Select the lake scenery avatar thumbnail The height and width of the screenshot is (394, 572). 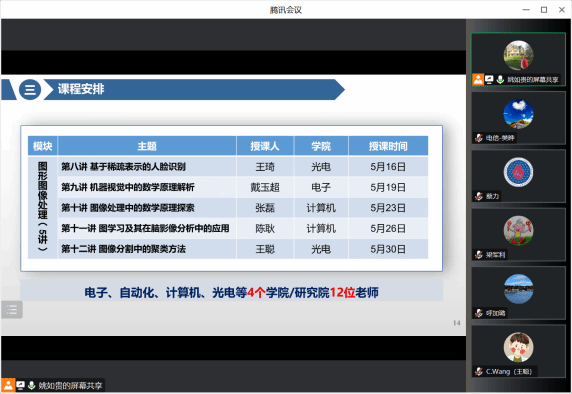518,289
